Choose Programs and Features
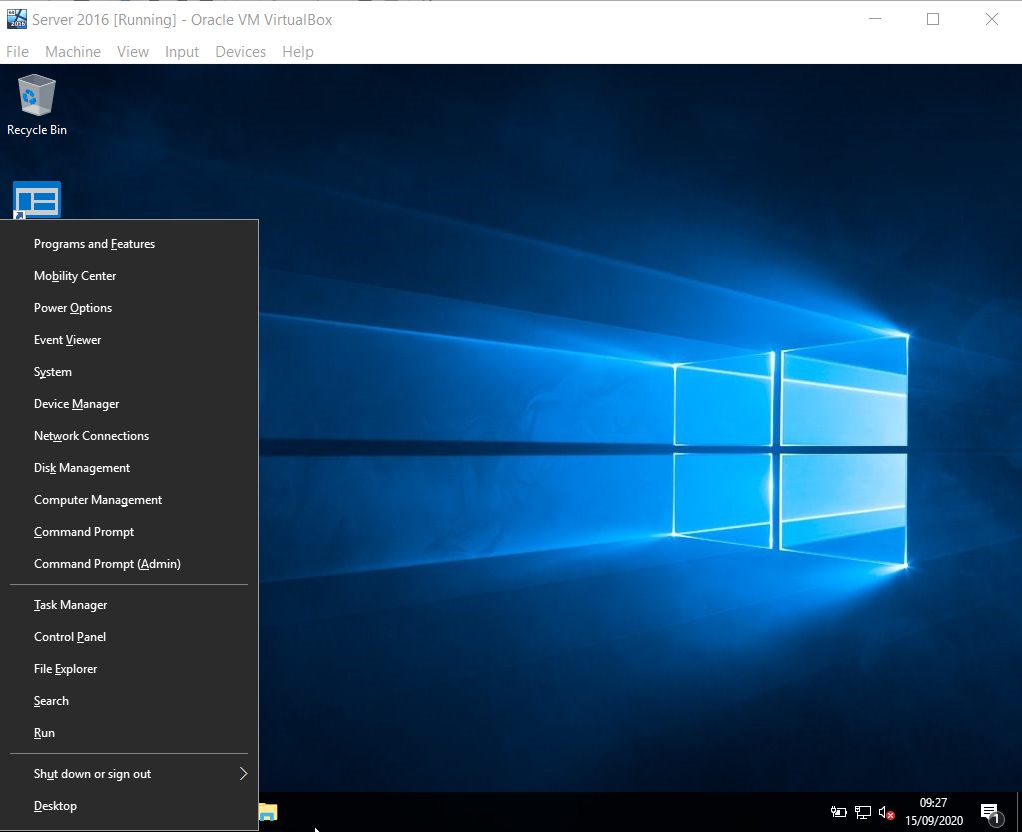This screenshot has width=1022, height=832. [x=129, y=244]
